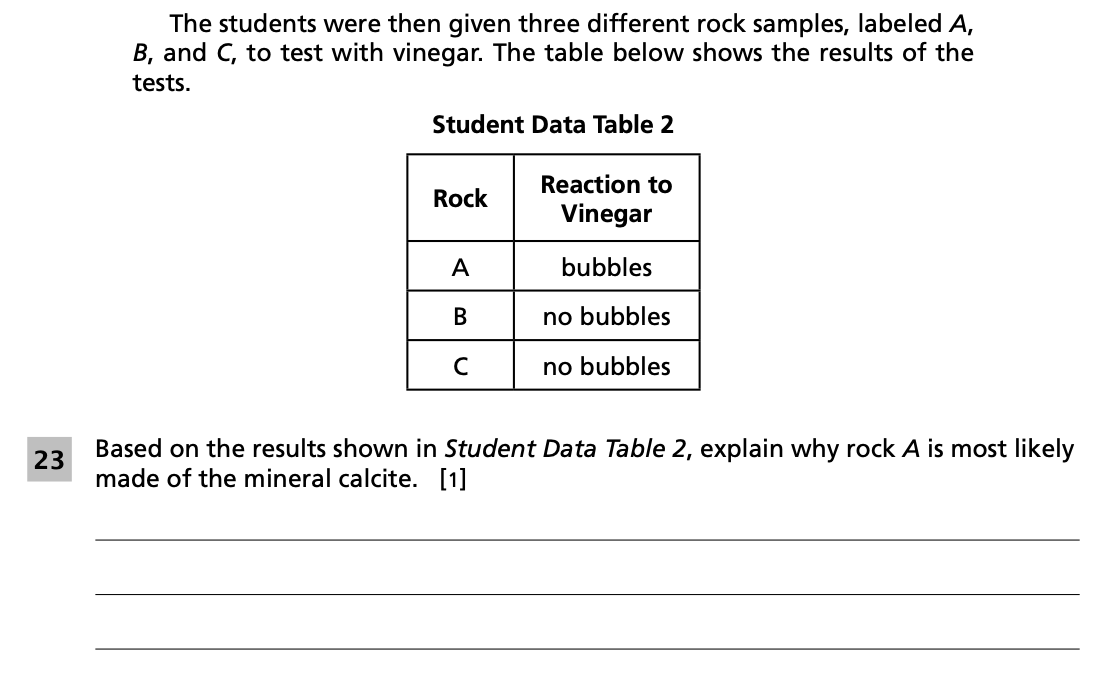Click rock "A" cell in the table

pos(460,267)
